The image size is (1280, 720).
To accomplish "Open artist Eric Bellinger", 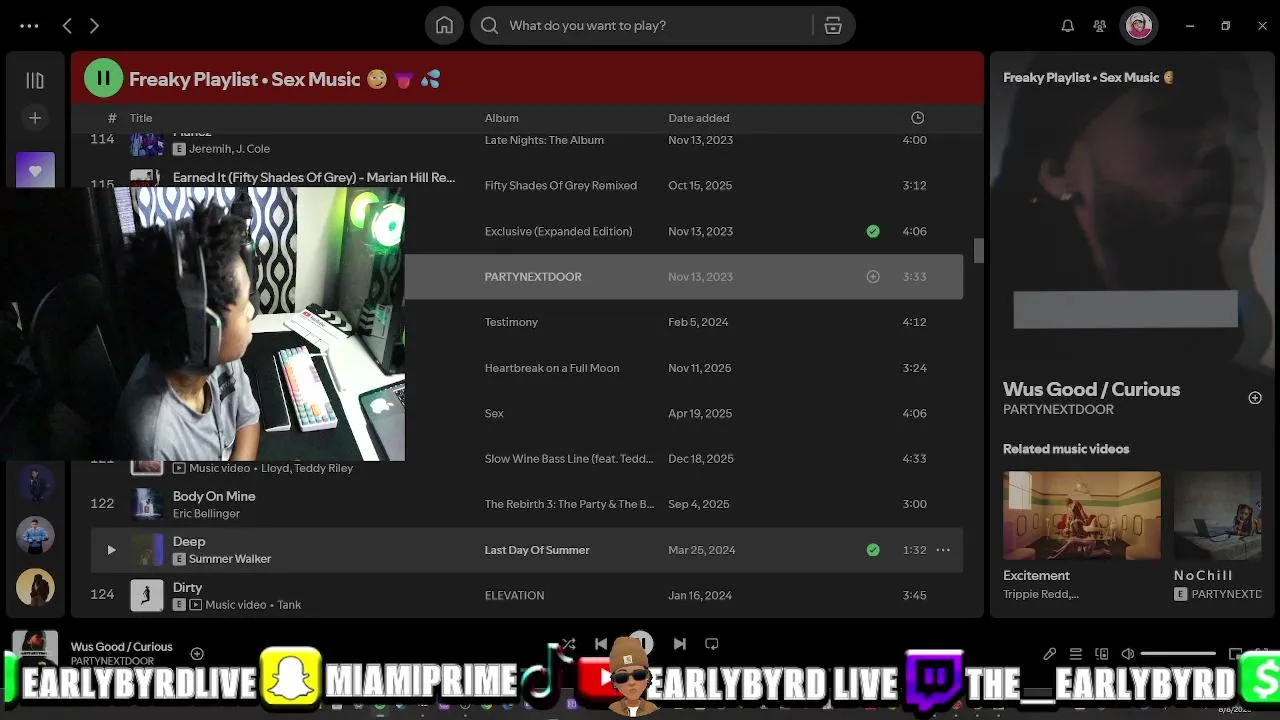I will click(206, 514).
